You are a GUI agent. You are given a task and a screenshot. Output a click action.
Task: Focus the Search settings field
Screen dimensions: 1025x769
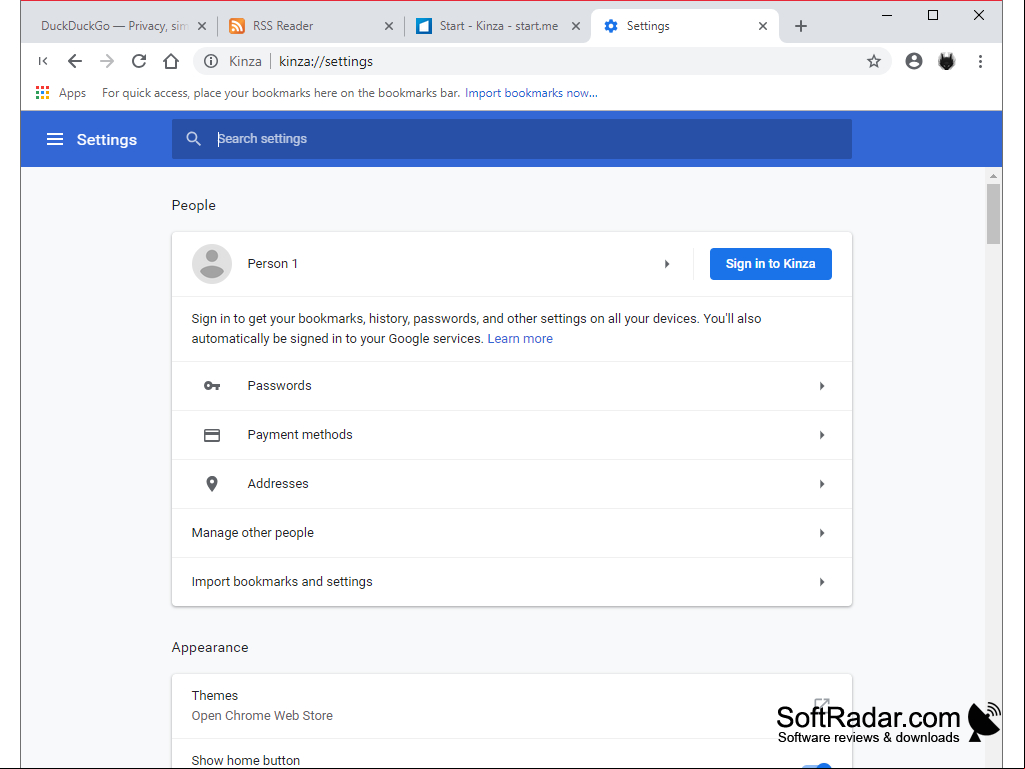pyautogui.click(x=512, y=139)
